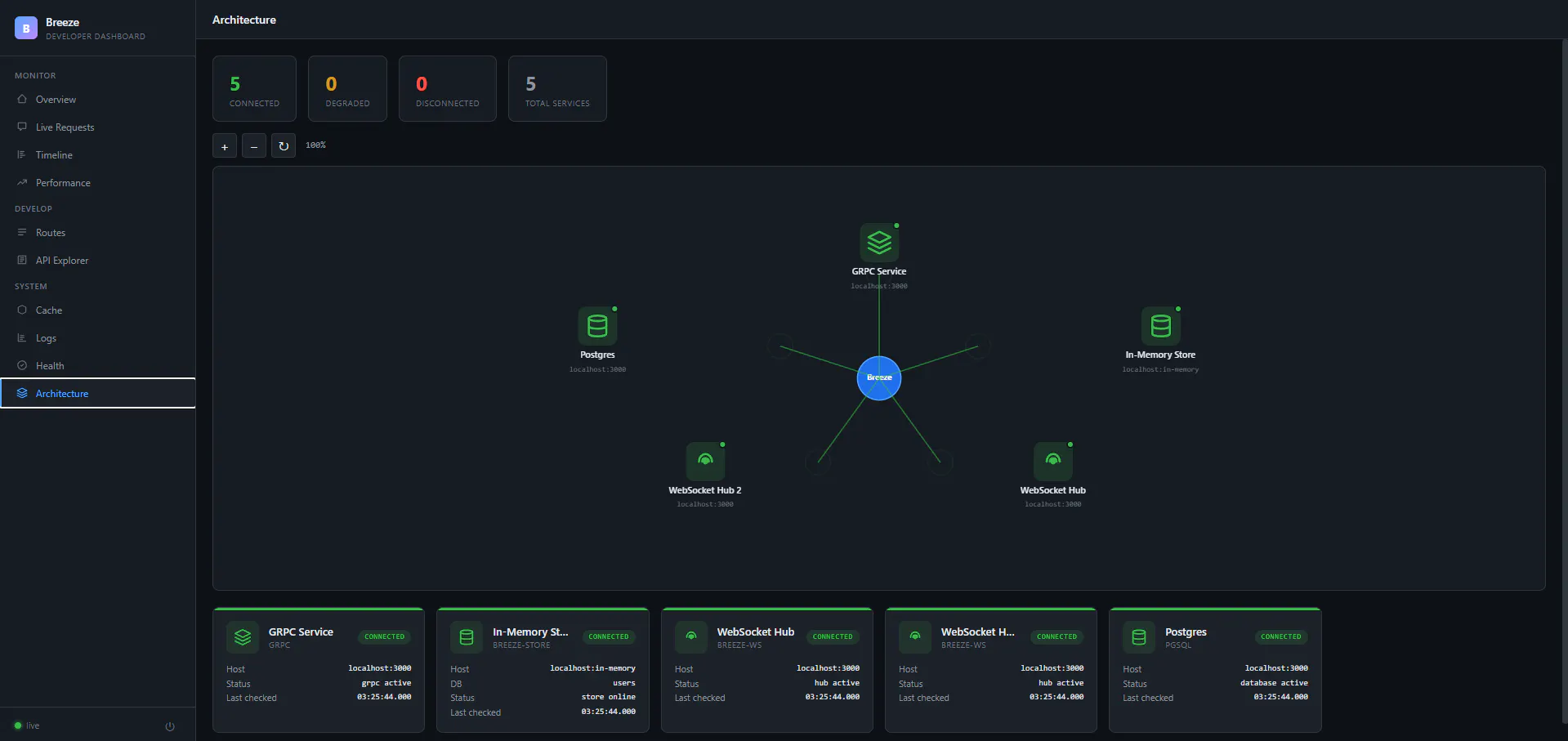Click CONNECTED badge on WebSocket Hub card
Screen dimensions: 1568x741
833,636
